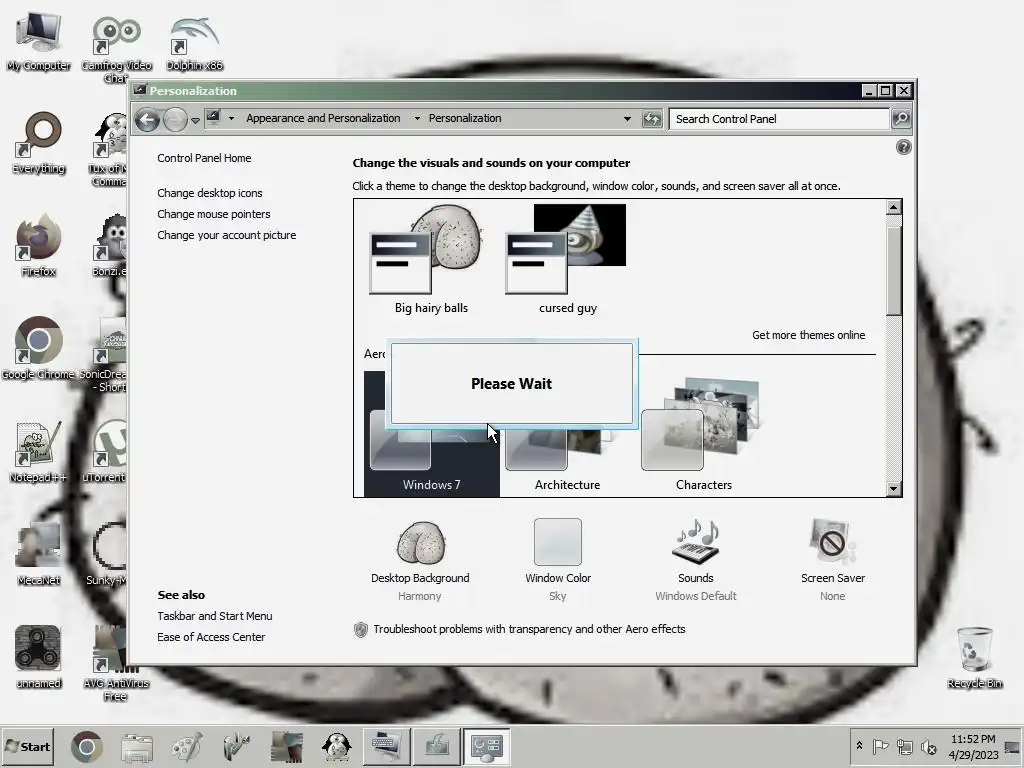Open Ease of Access Center link

coord(211,637)
